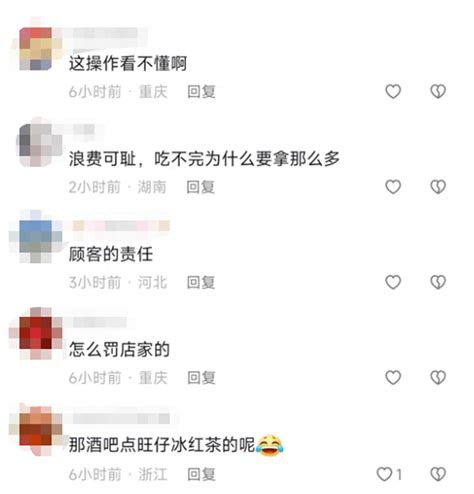Dislike the comment 这操作看不懂啊
Image resolution: width=474 pixels, height=494 pixels.
click(438, 91)
